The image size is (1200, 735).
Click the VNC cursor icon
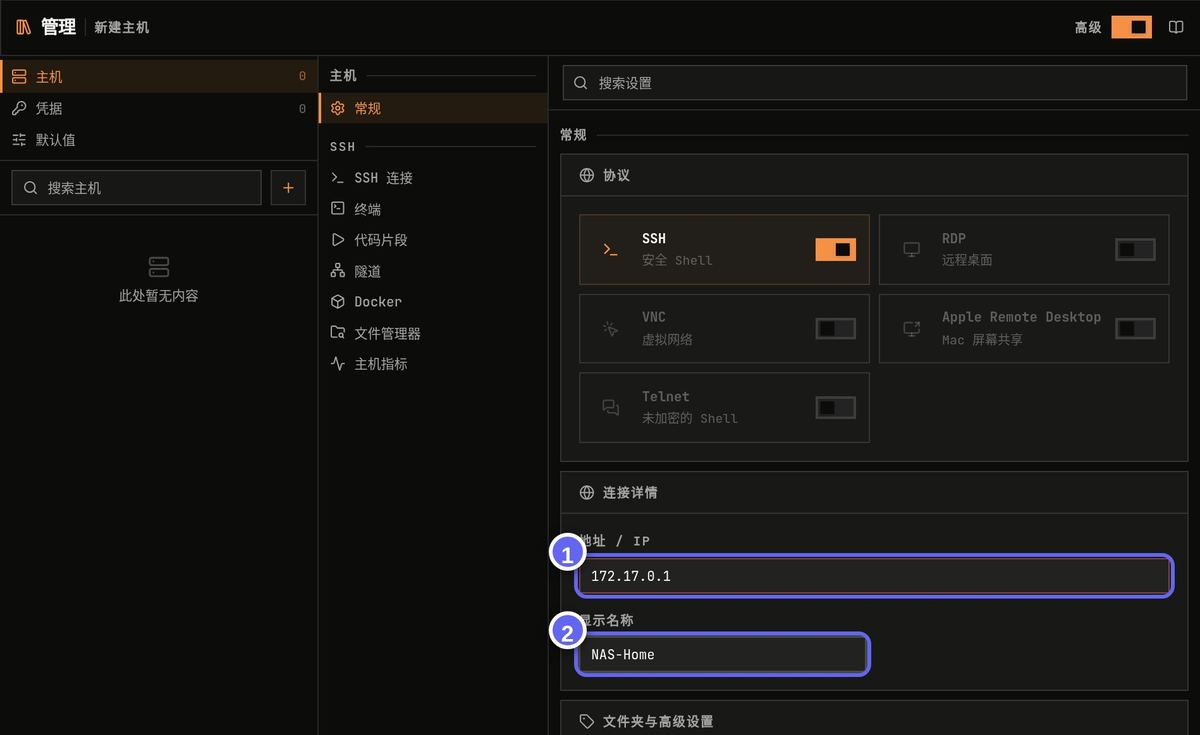coord(610,328)
